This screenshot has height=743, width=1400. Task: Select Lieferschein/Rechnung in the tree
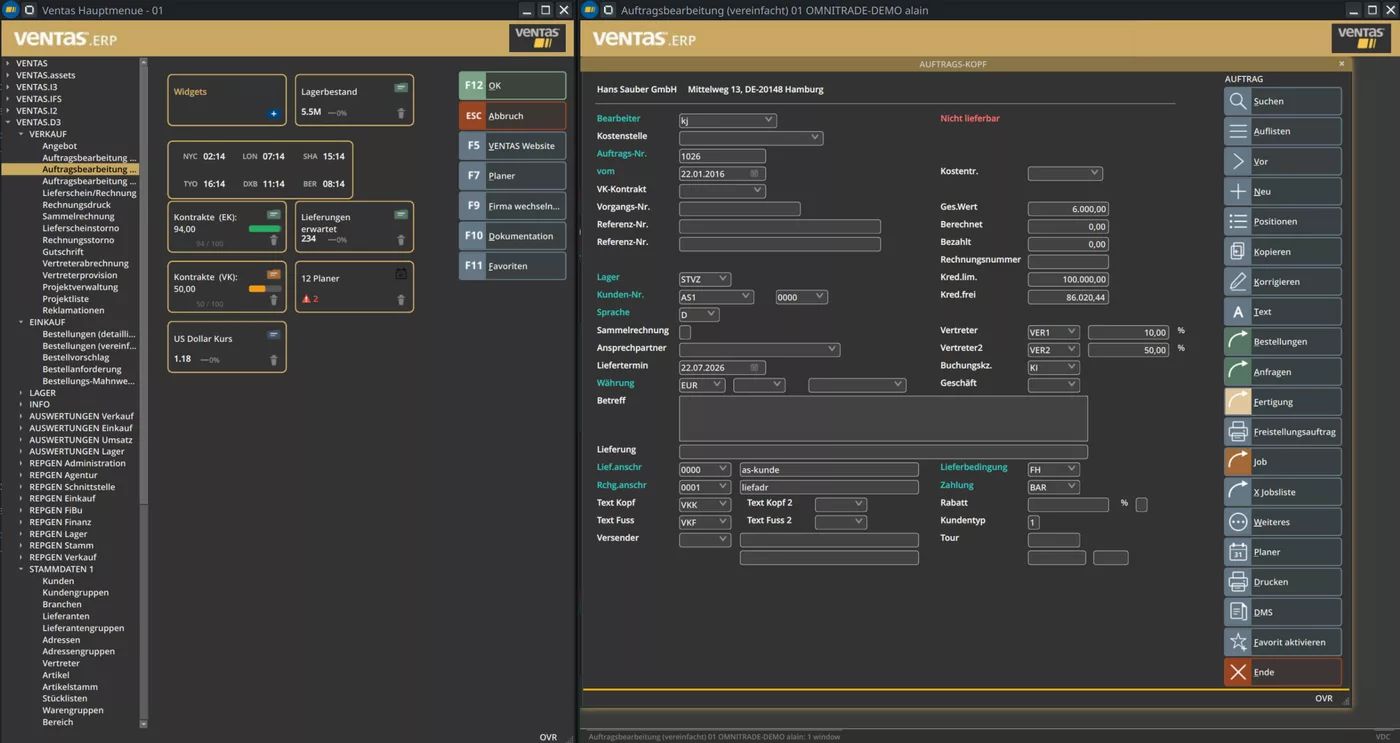point(89,193)
